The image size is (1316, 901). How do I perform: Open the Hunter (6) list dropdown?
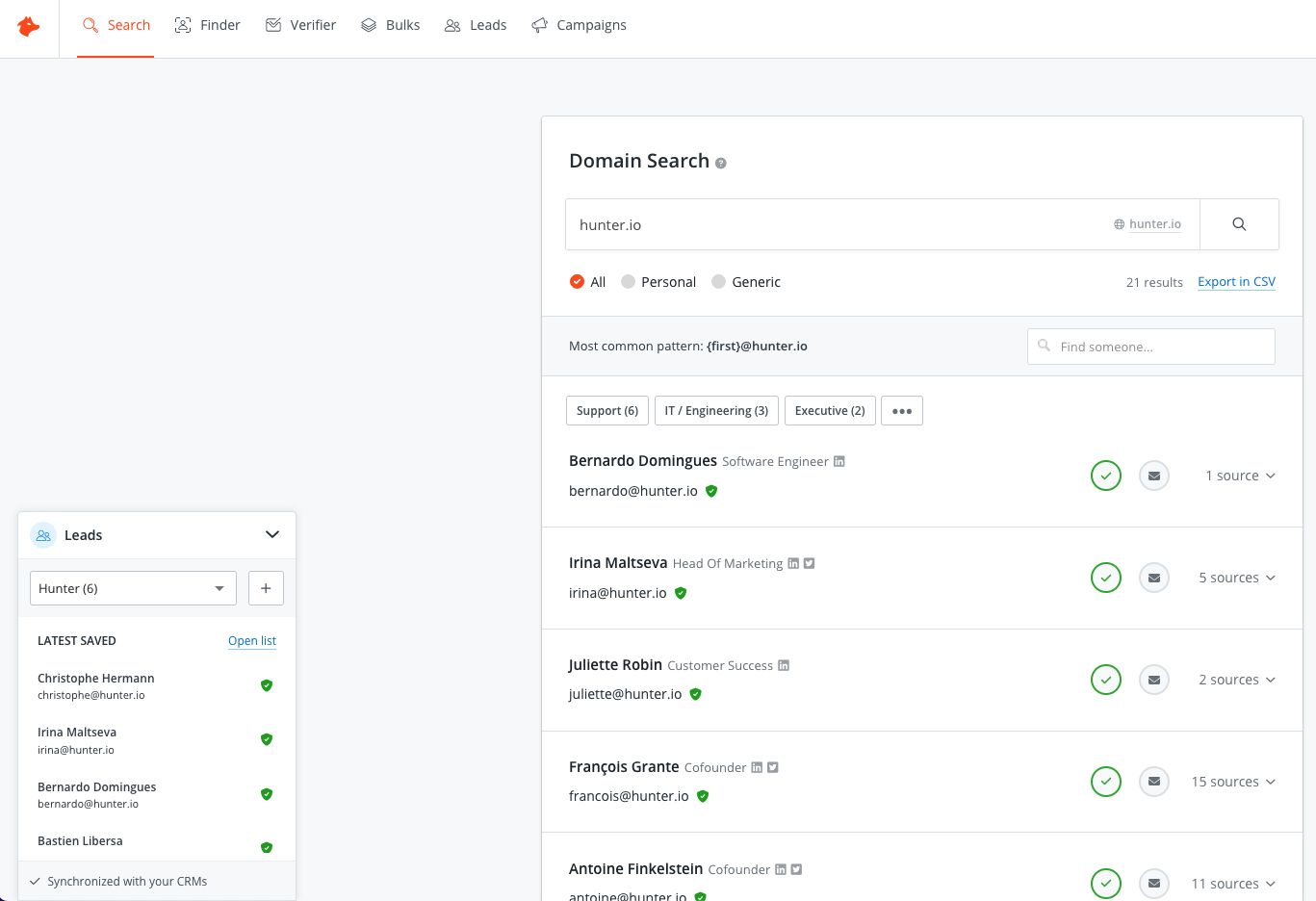click(x=133, y=588)
